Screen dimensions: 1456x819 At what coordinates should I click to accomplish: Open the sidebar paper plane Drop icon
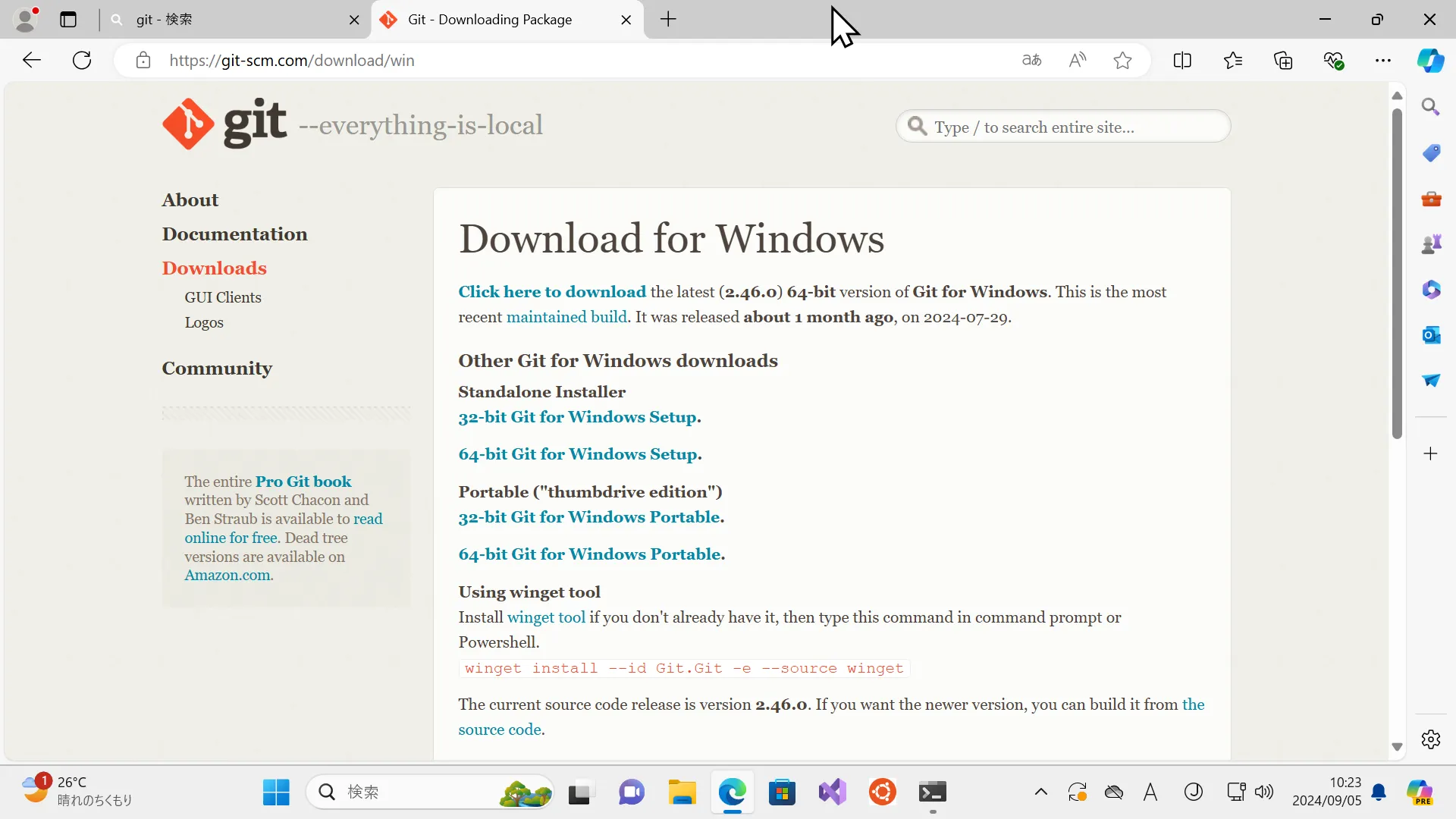tap(1431, 381)
